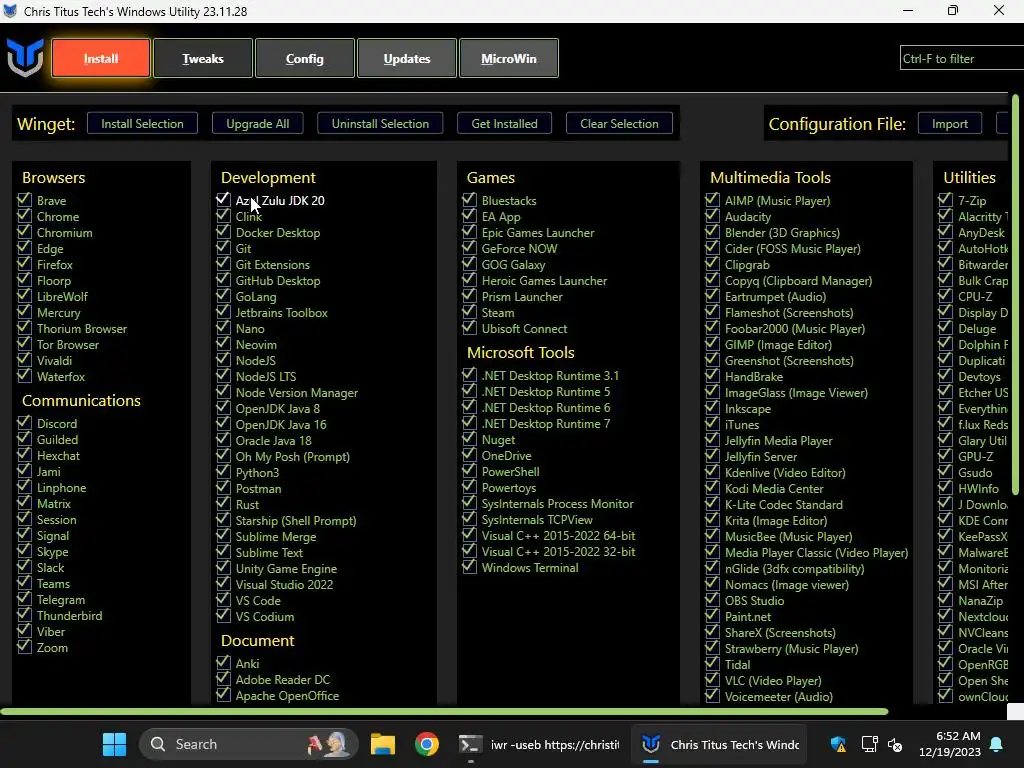Toggle the Bluestacks checkbox
The height and width of the screenshot is (768, 1024).
point(469,199)
